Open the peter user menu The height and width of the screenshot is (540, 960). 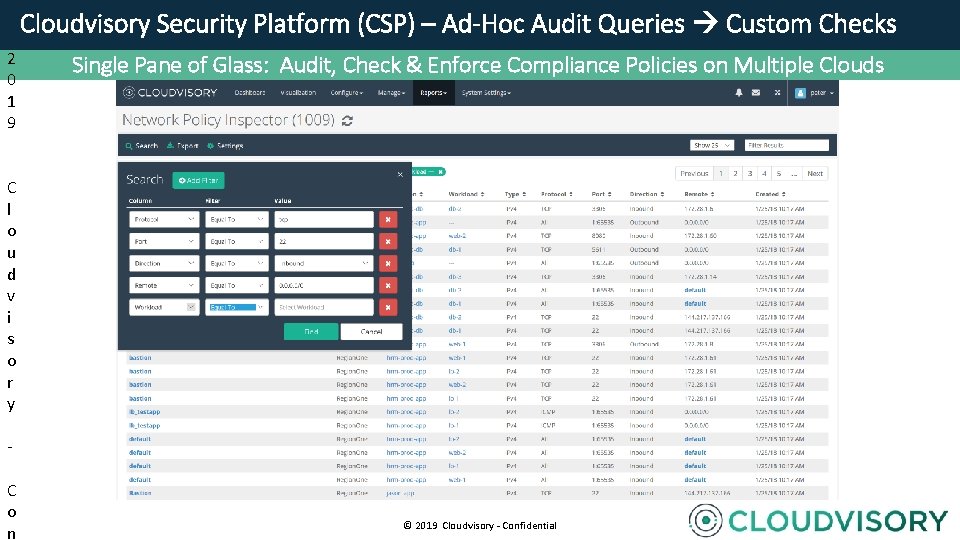pyautogui.click(x=821, y=93)
